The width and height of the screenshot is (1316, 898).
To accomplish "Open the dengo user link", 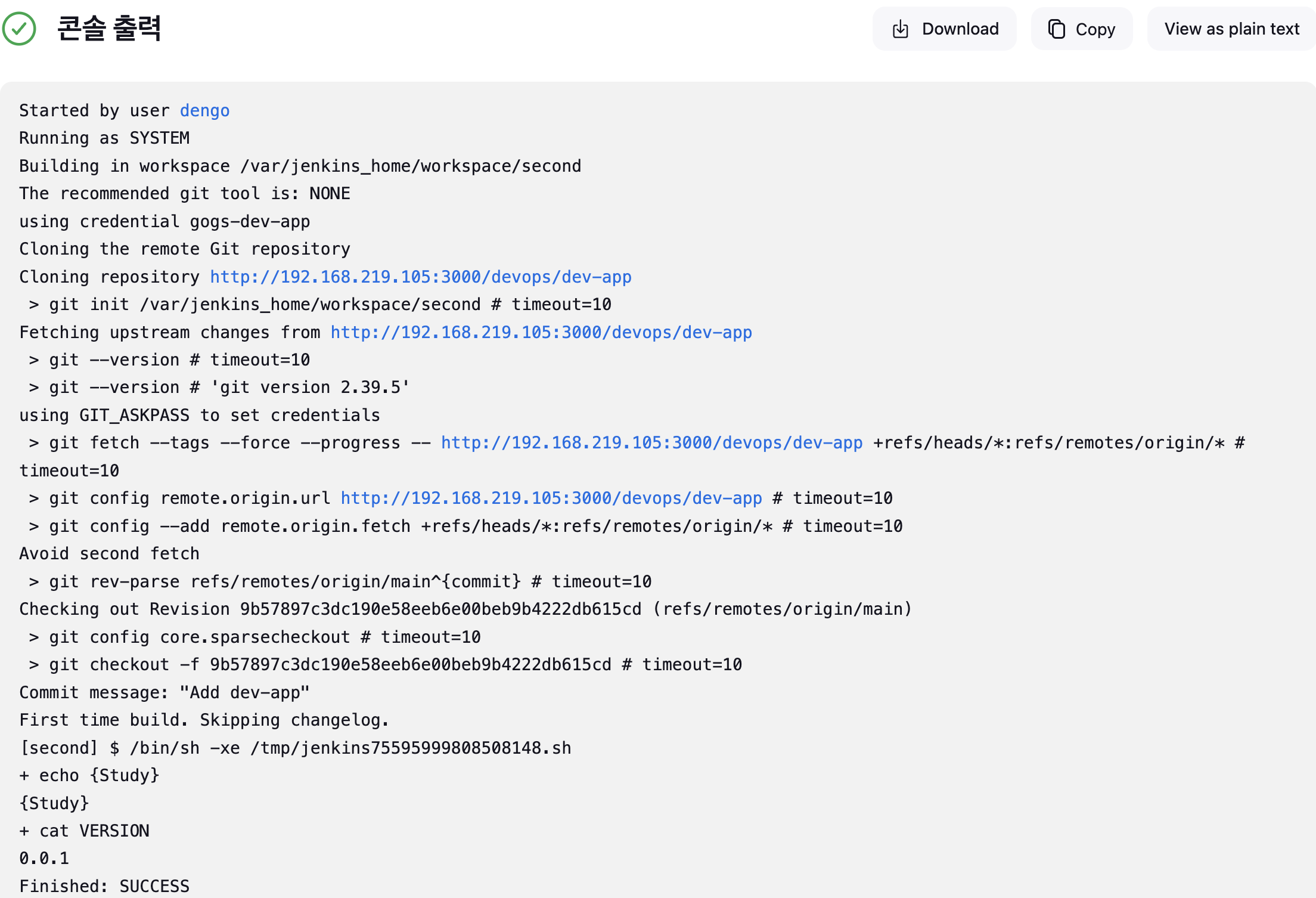I will click(204, 111).
